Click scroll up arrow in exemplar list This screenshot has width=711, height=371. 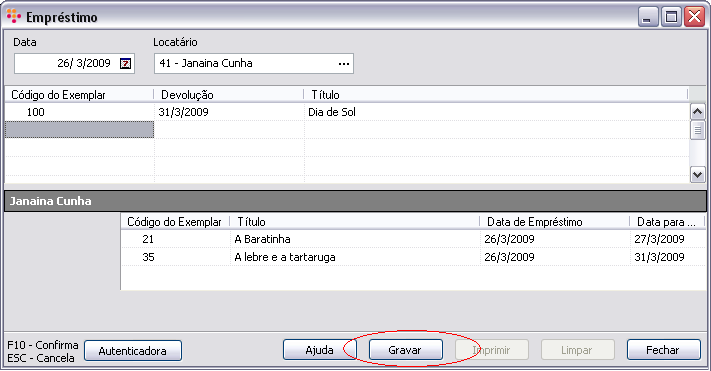(697, 112)
